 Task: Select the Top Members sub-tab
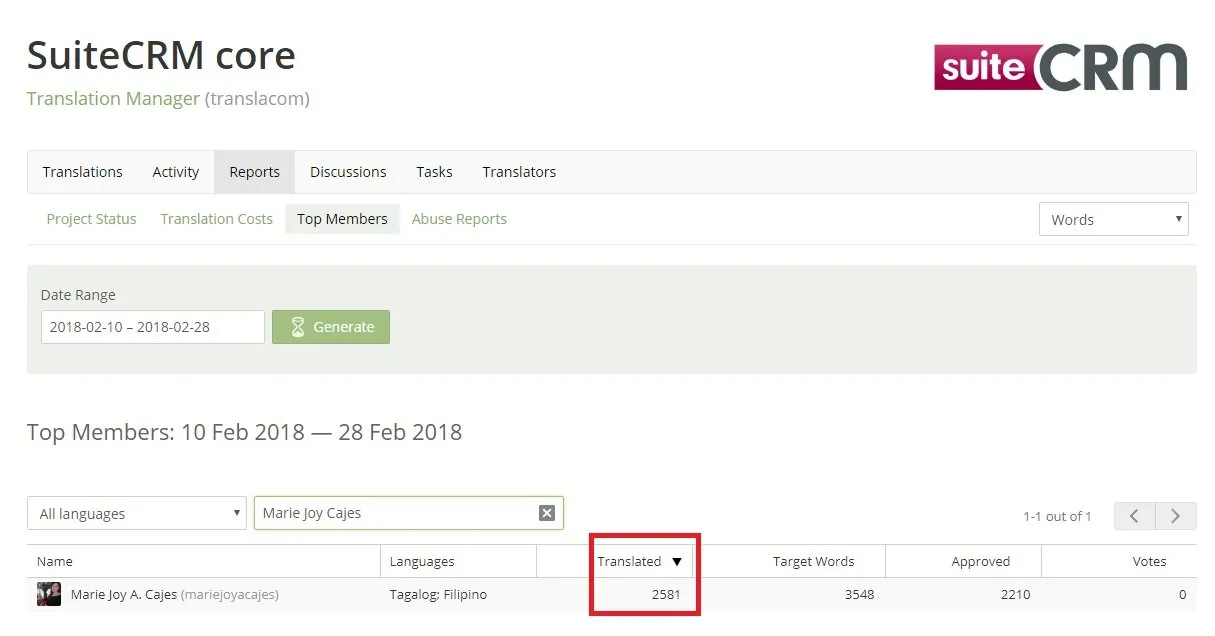point(342,219)
